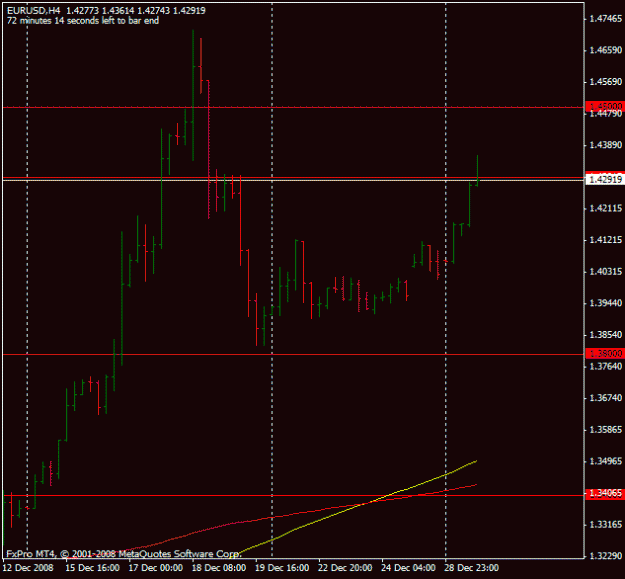Viewport: 625px width, 579px height.
Task: Select the red horizontal line at 1.45000
Action: [293, 107]
